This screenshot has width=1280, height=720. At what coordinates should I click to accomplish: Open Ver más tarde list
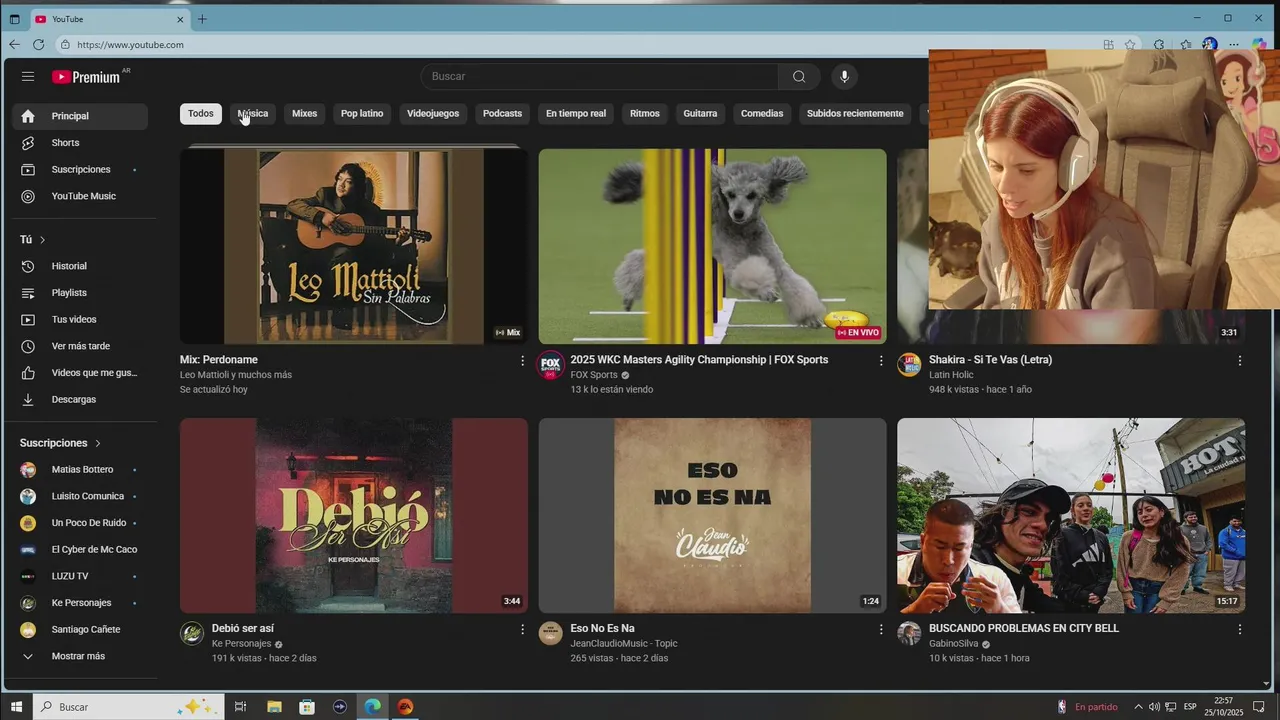[80, 346]
